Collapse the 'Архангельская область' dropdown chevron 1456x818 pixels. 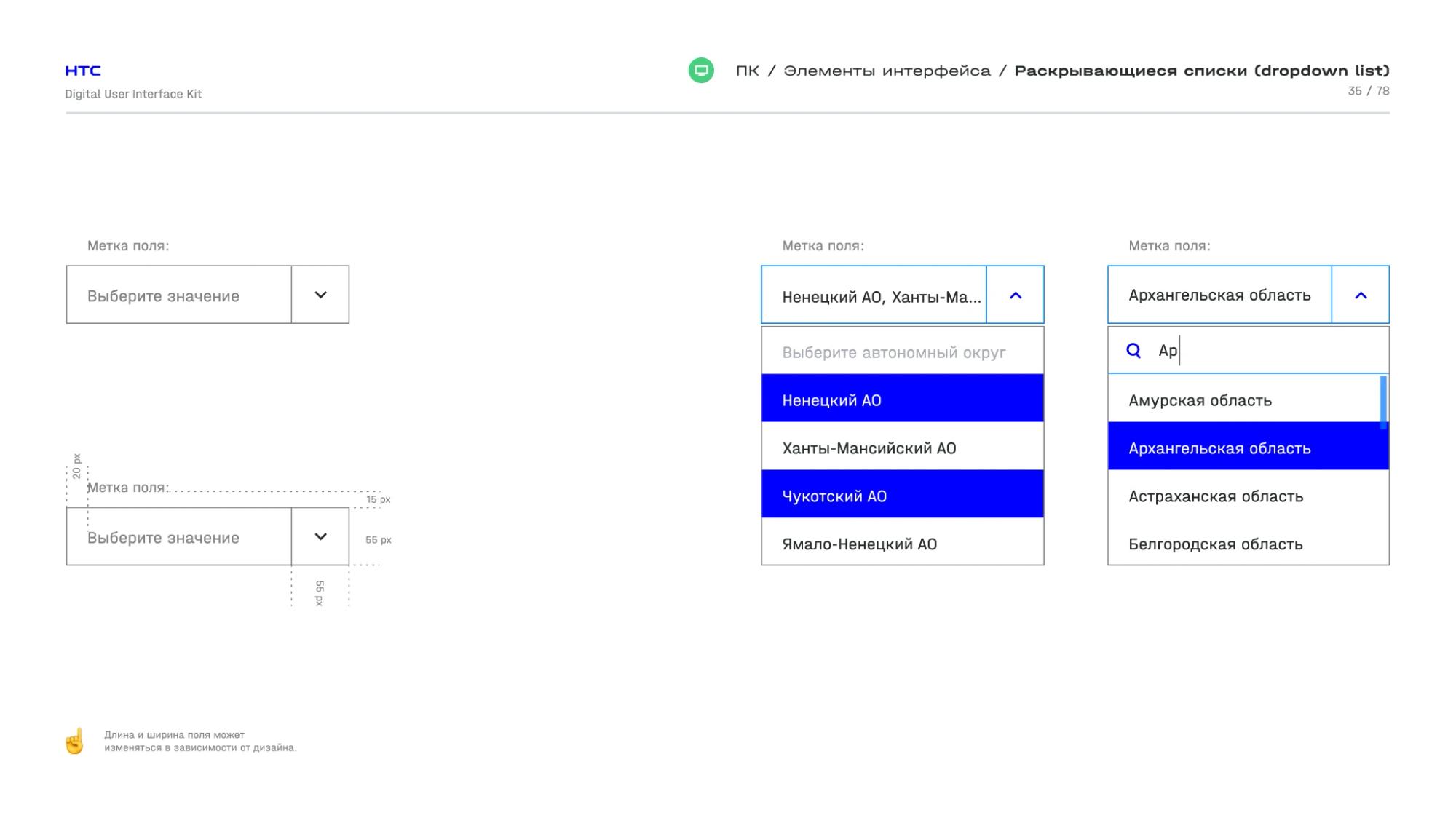(1361, 295)
